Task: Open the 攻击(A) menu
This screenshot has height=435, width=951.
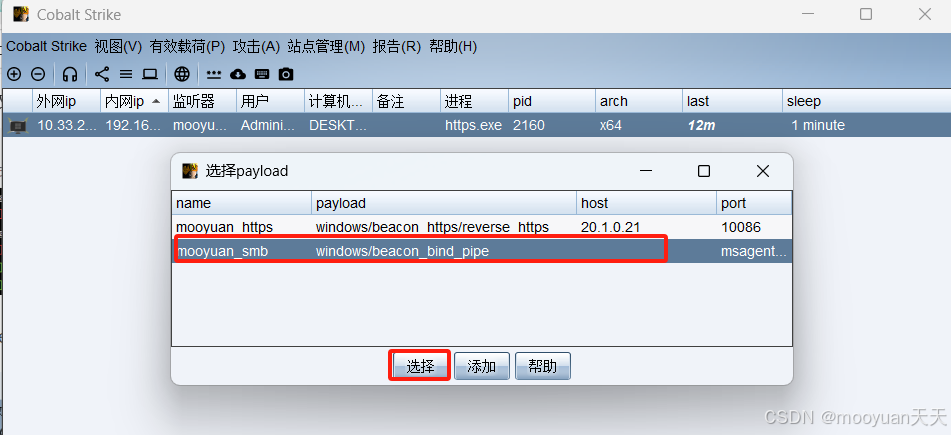Action: click(x=257, y=46)
